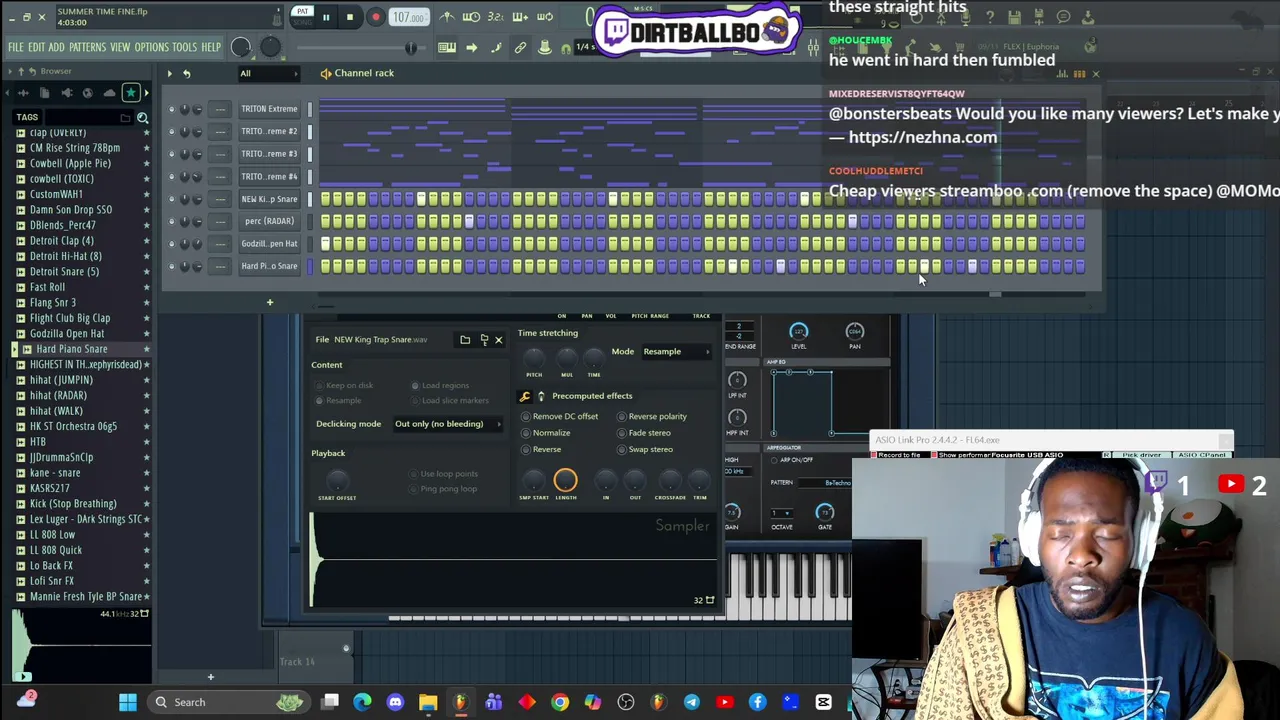Image resolution: width=1280 pixels, height=720 pixels.
Task: Open the TOOLS menu
Action: coord(184,47)
